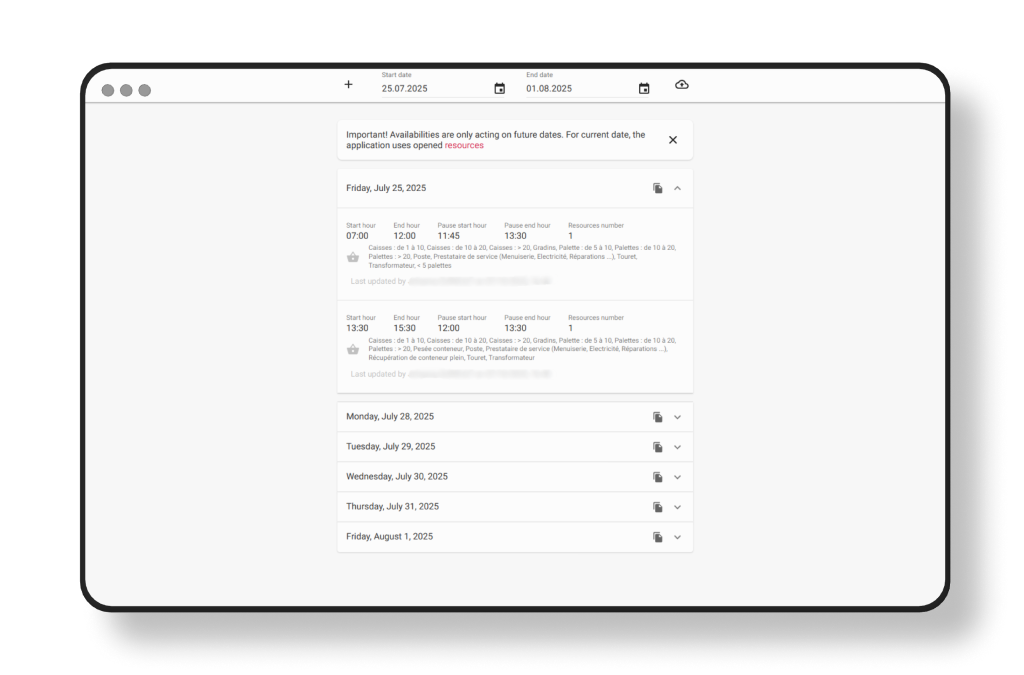The width and height of the screenshot is (1024, 675).
Task: Click the End date input field
Action: (x=575, y=89)
